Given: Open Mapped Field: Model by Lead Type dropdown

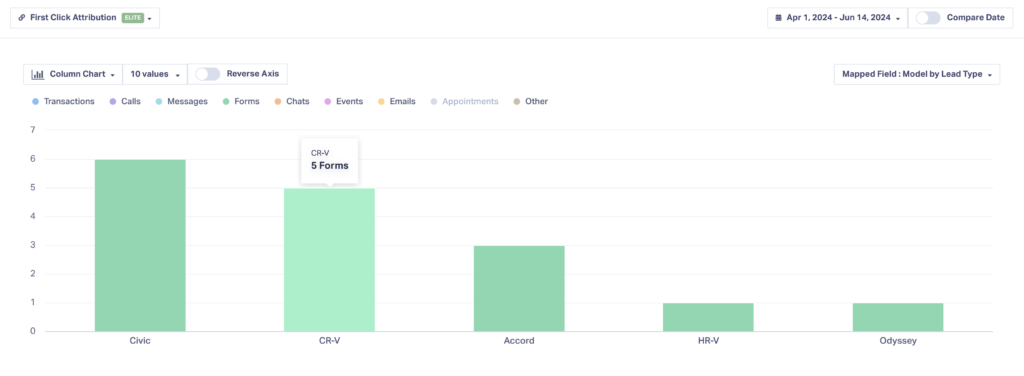Looking at the screenshot, I should (917, 74).
